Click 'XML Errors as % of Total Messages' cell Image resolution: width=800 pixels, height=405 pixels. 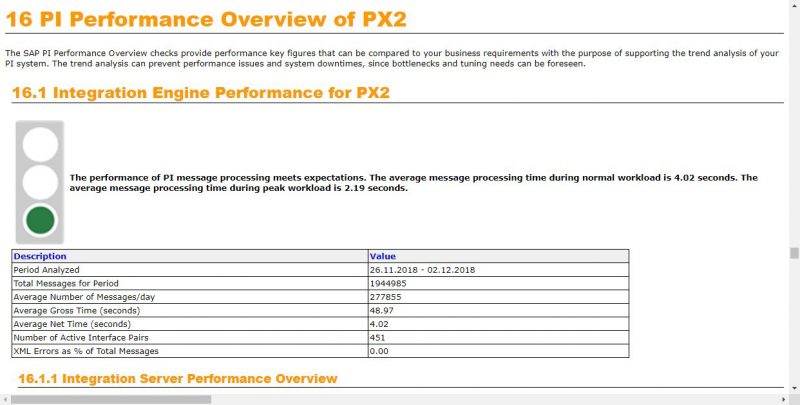tap(190, 351)
